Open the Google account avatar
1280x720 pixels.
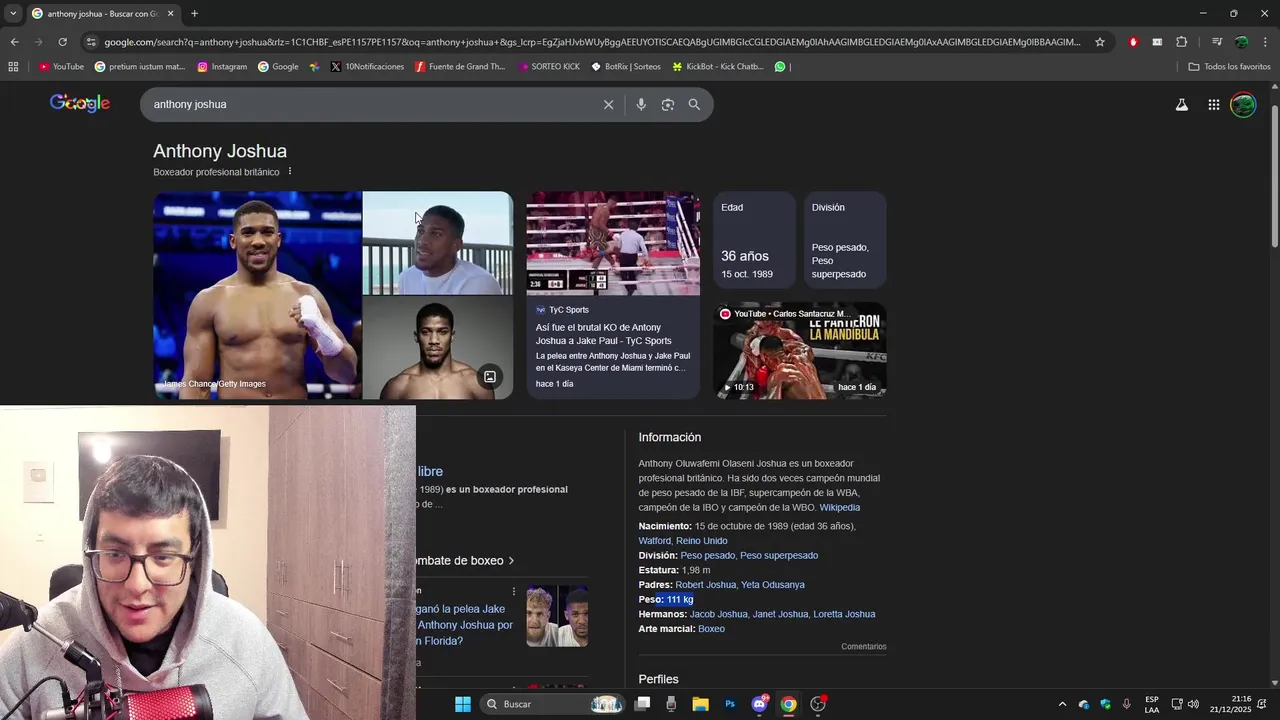pyautogui.click(x=1243, y=104)
